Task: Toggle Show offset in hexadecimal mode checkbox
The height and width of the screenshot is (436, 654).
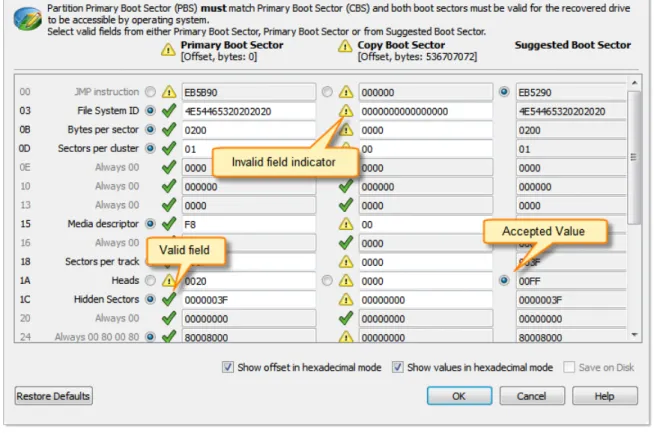Action: [228, 367]
